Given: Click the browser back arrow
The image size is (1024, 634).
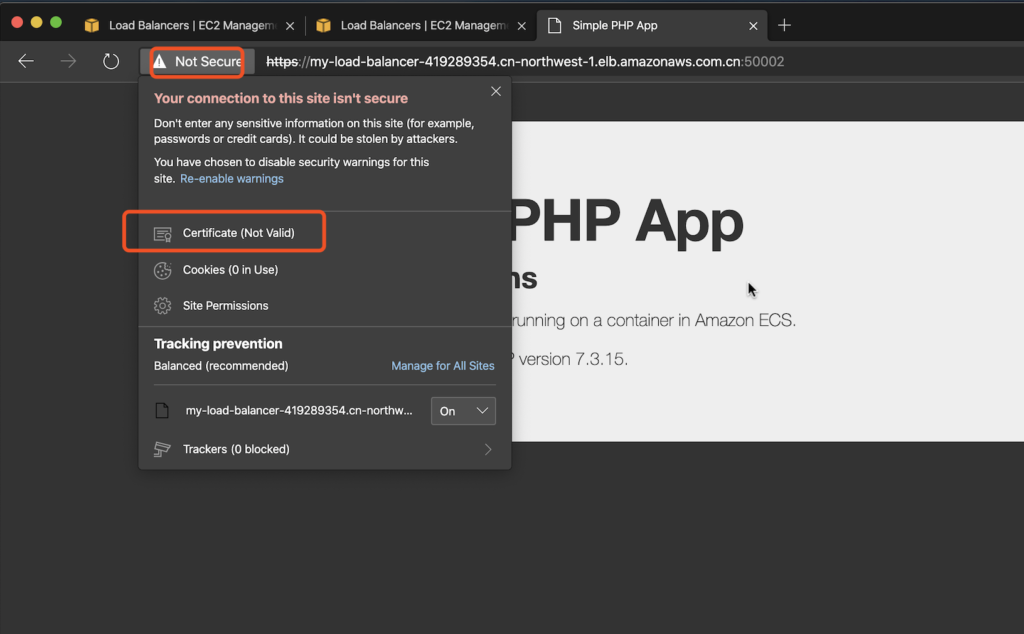Looking at the screenshot, I should point(26,61).
